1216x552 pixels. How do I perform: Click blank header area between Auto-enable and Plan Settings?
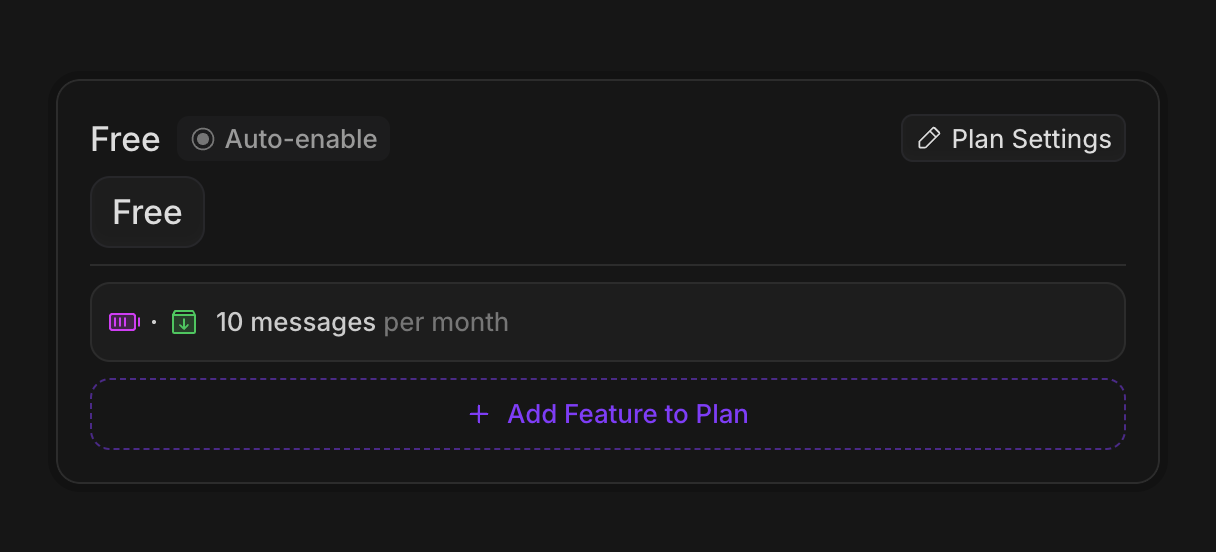click(x=640, y=139)
